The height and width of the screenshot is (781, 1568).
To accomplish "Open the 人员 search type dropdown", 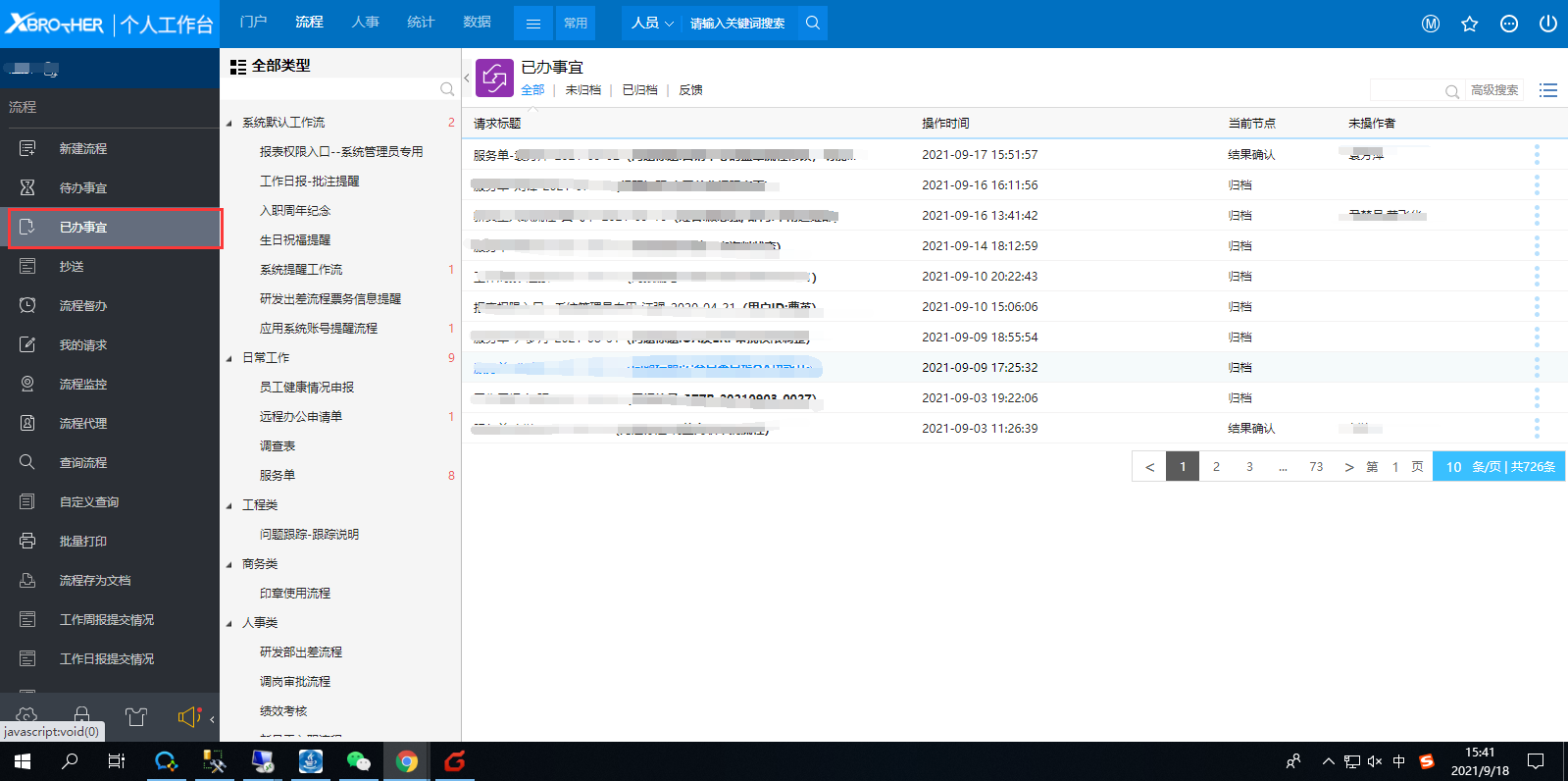I will (651, 23).
